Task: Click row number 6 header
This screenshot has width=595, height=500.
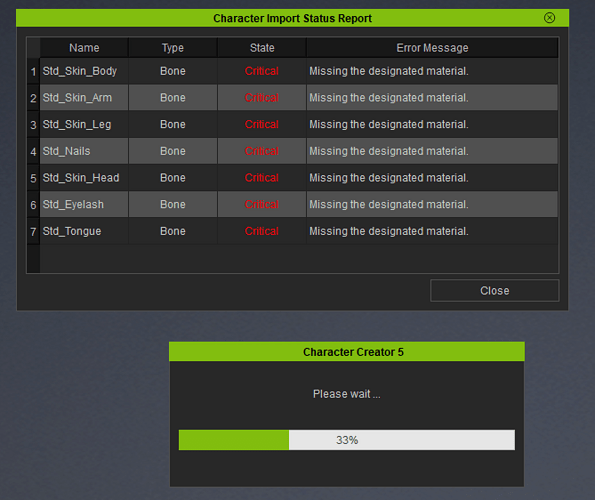Action: click(33, 205)
